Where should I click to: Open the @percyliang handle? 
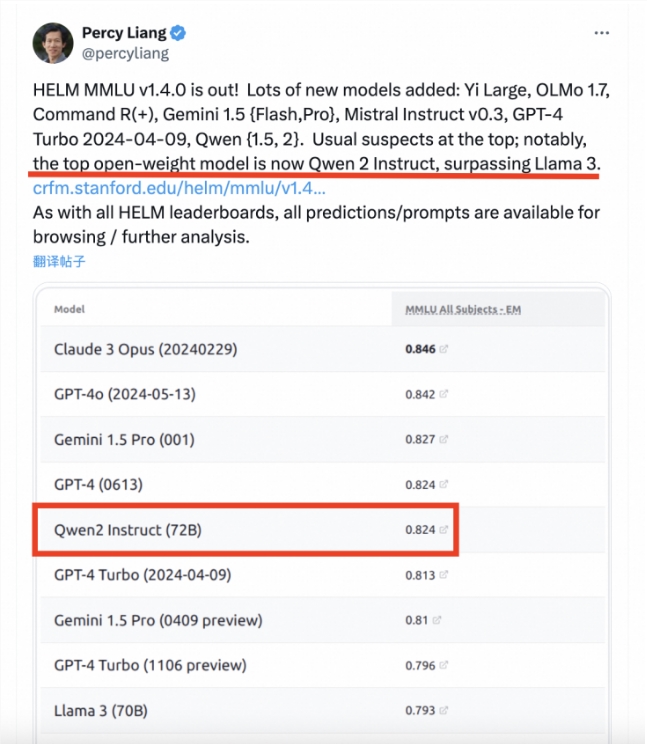pos(125,54)
